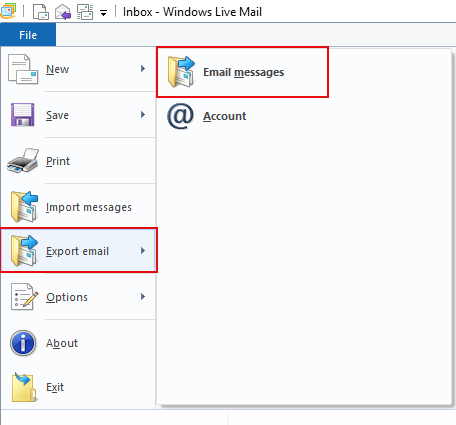
Task: Click the Email messages export icon
Action: [x=181, y=72]
